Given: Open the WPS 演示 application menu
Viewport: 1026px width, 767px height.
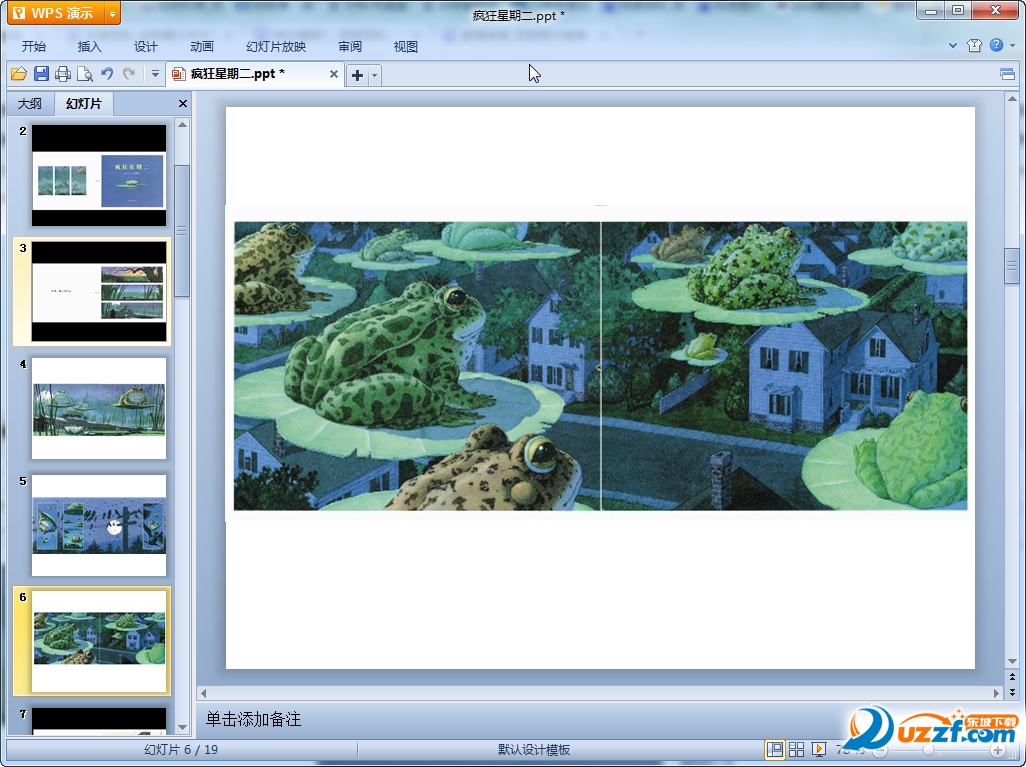Looking at the screenshot, I should pos(56,13).
